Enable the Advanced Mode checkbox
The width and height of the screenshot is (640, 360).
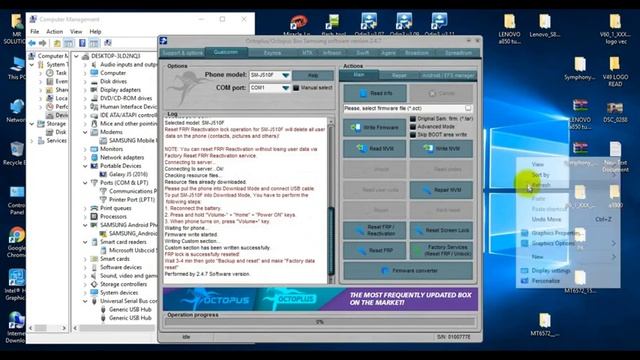coord(413,127)
